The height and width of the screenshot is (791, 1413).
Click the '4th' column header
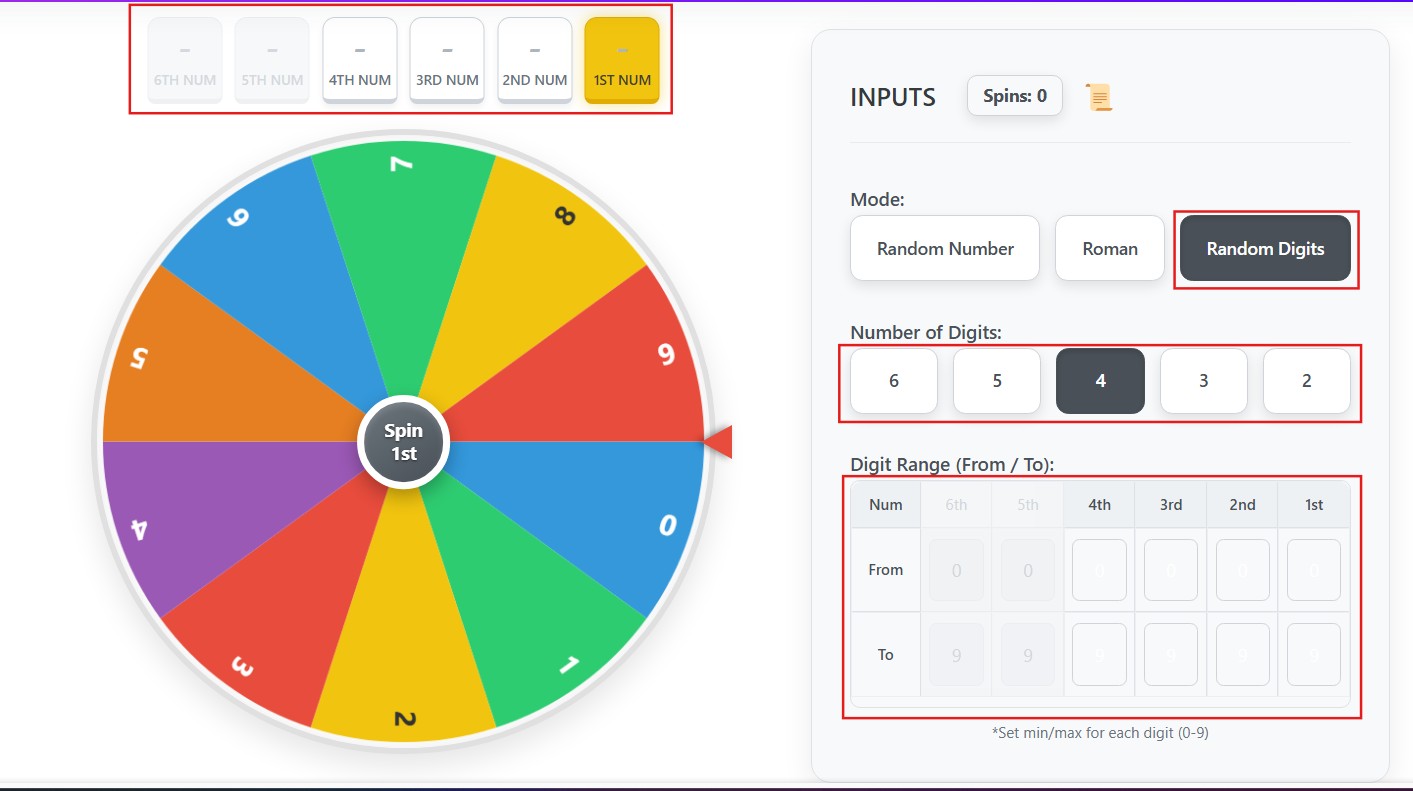tap(1099, 505)
